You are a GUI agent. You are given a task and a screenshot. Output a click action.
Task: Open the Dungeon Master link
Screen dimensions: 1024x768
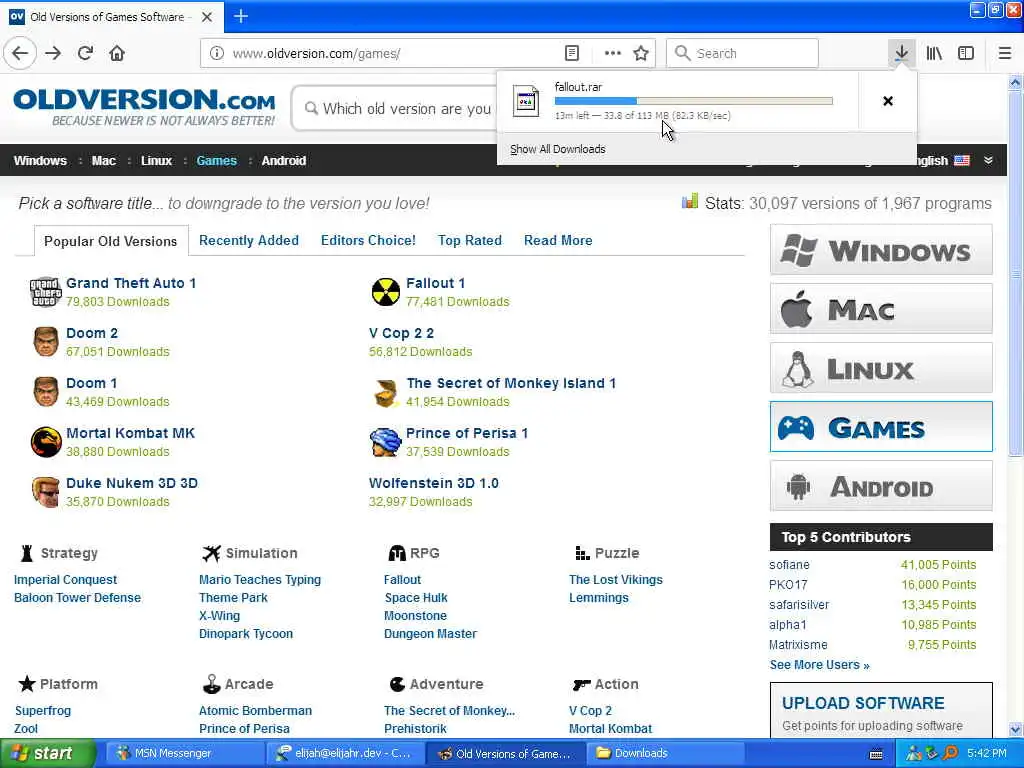click(x=430, y=633)
